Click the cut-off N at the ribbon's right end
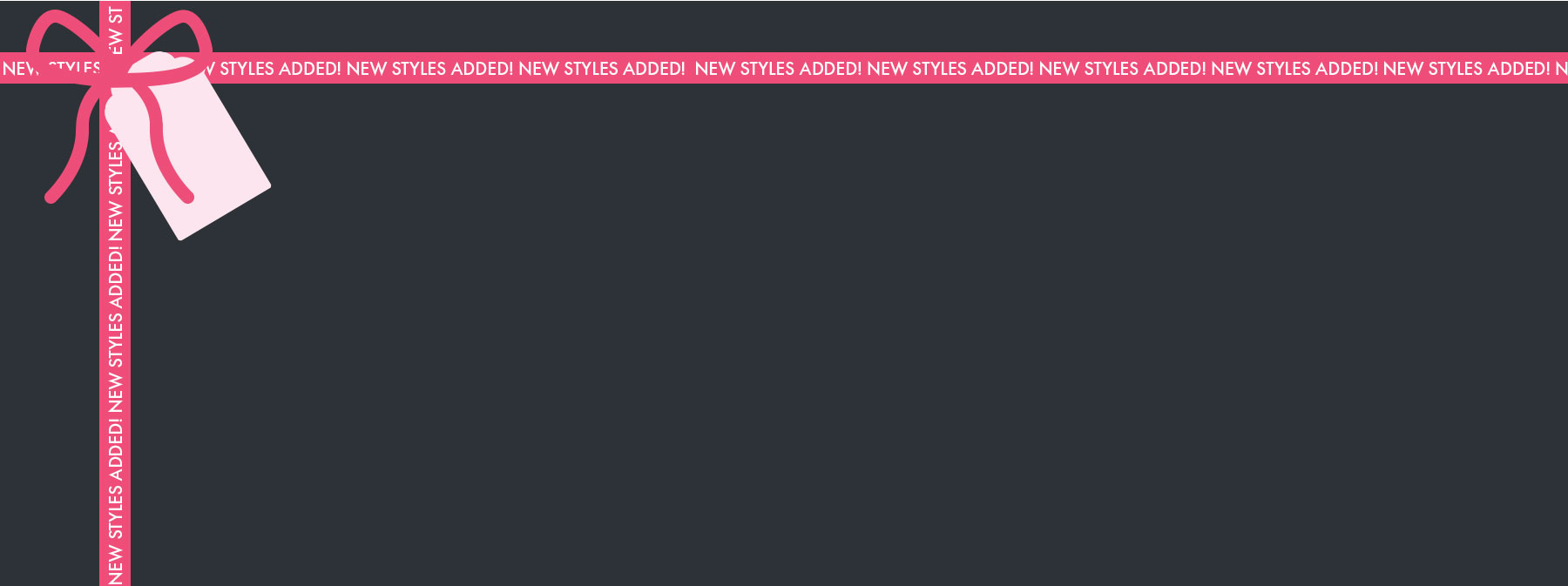Viewport: 1568px width, 586px height. pos(1561,69)
